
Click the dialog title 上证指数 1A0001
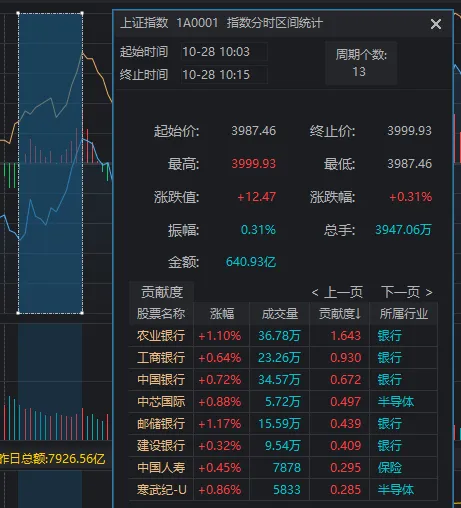coord(169,23)
